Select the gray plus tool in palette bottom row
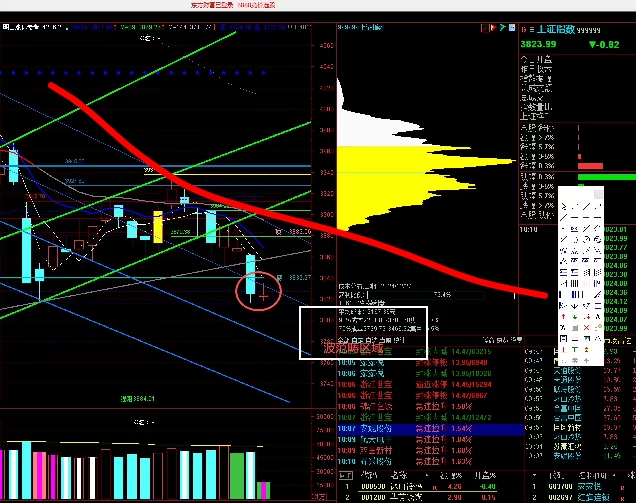The height and width of the screenshot is (503, 636). click(x=587, y=361)
